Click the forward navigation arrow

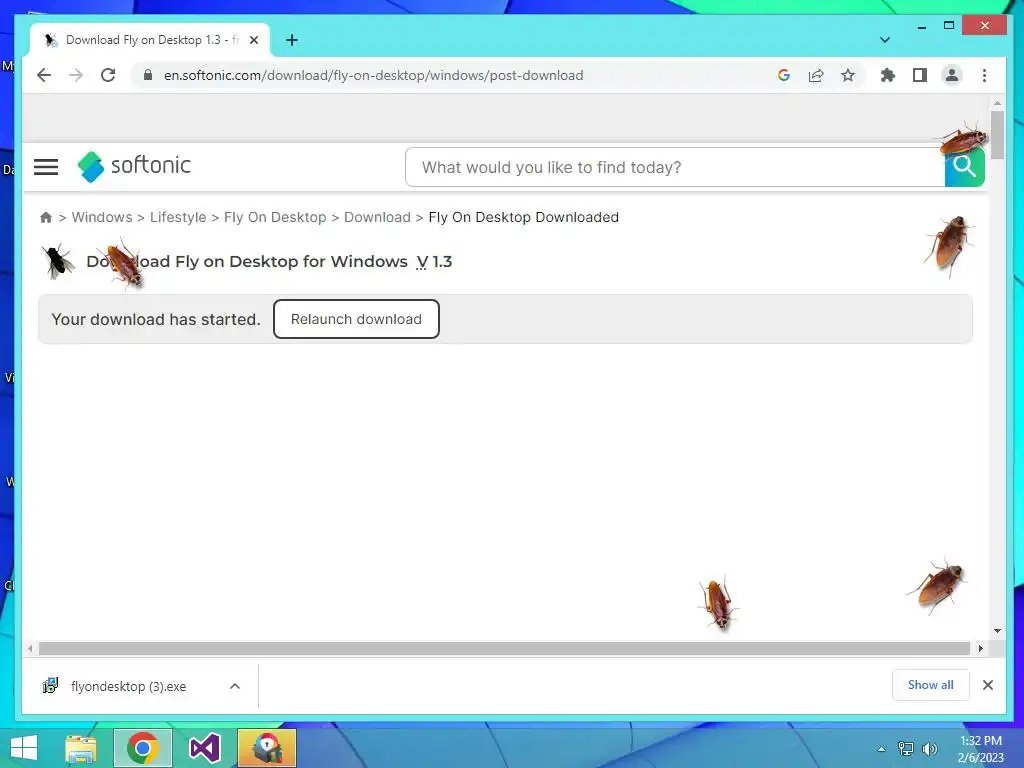click(x=76, y=75)
